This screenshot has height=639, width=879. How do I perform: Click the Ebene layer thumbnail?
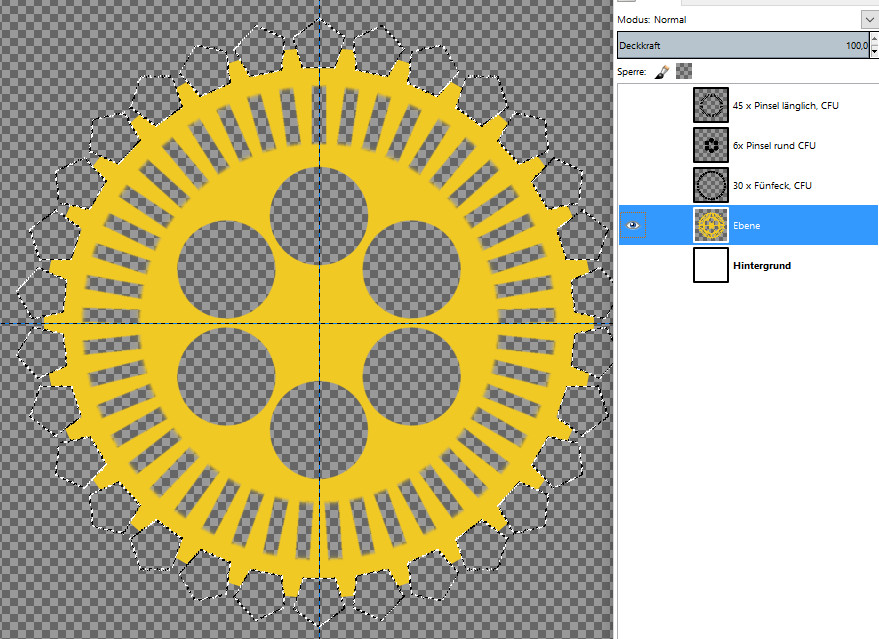711,225
